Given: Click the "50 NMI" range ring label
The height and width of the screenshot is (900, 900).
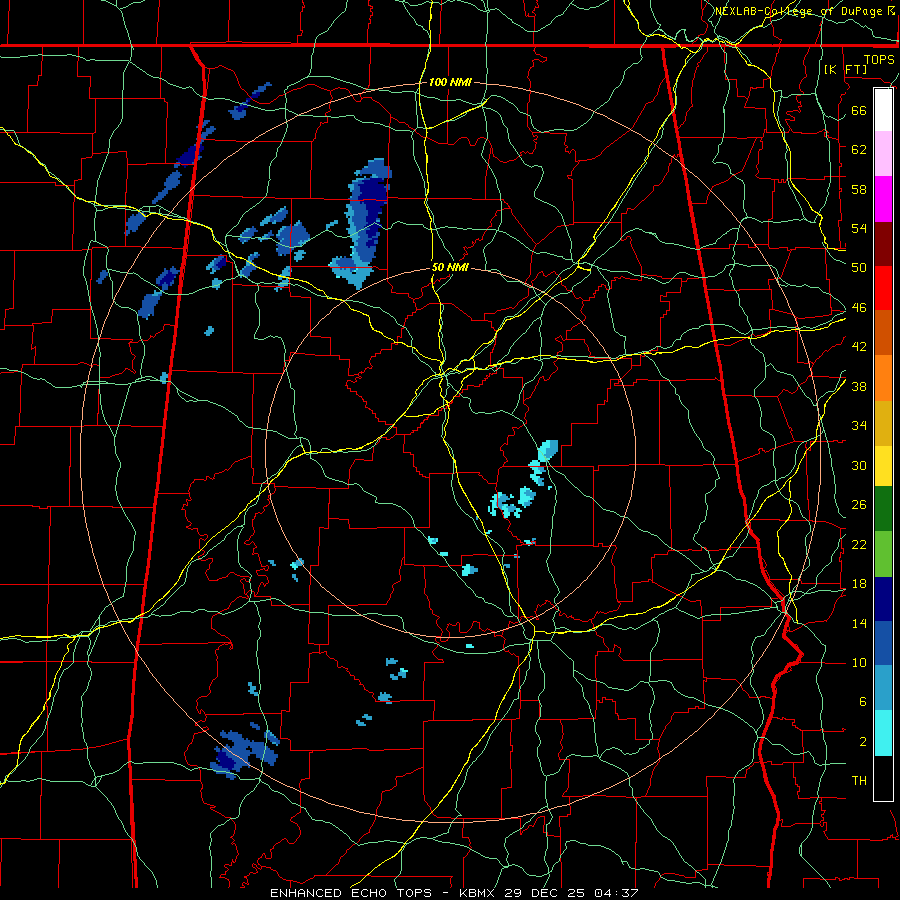Looking at the screenshot, I should point(451,267).
